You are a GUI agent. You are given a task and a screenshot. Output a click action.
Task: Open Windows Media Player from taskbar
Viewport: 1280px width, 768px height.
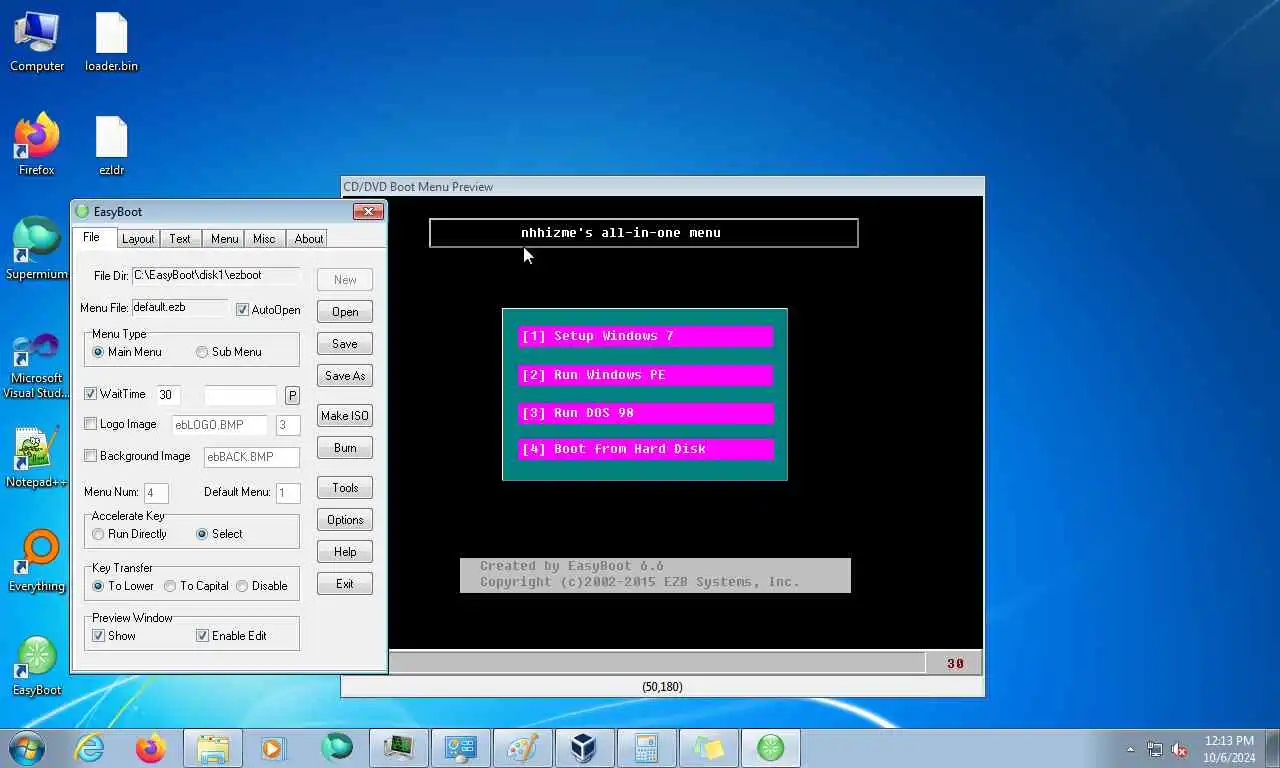pos(274,748)
